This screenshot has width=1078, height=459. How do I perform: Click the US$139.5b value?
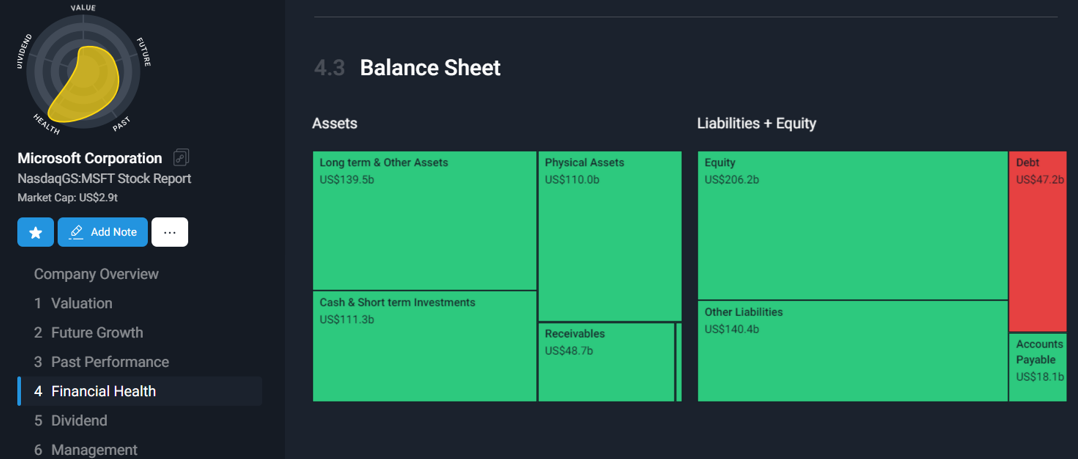click(347, 180)
